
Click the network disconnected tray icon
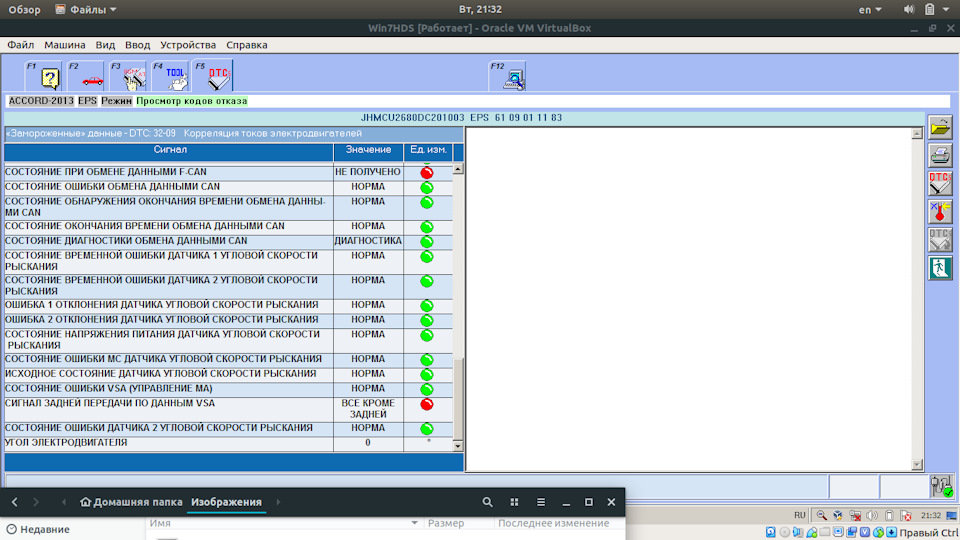tap(855, 516)
